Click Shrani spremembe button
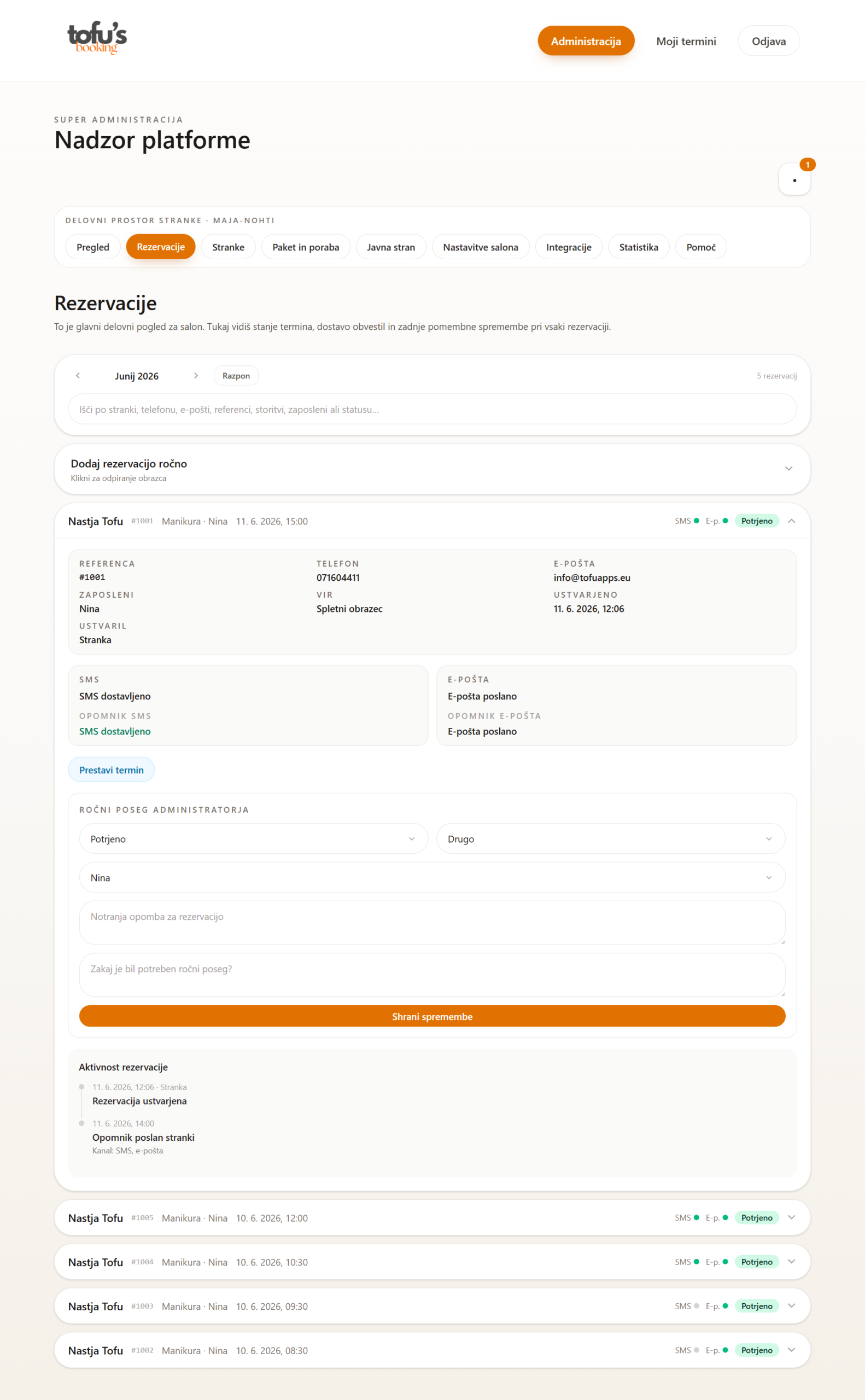This screenshot has height=1400, width=865. [432, 1016]
